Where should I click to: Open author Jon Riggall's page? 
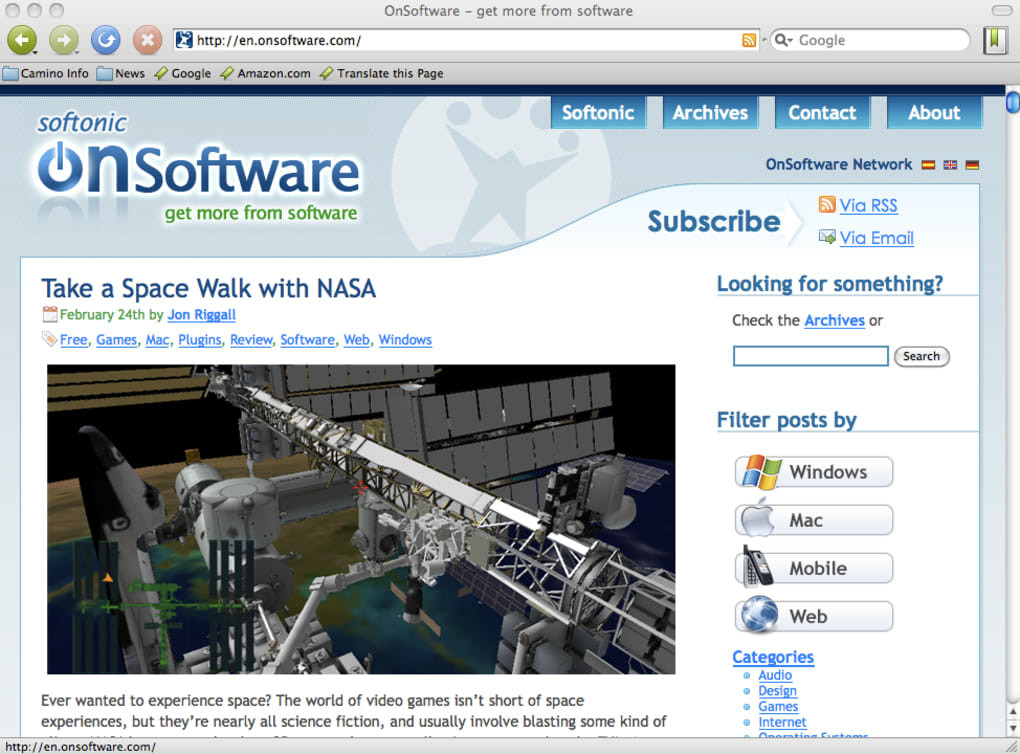202,315
